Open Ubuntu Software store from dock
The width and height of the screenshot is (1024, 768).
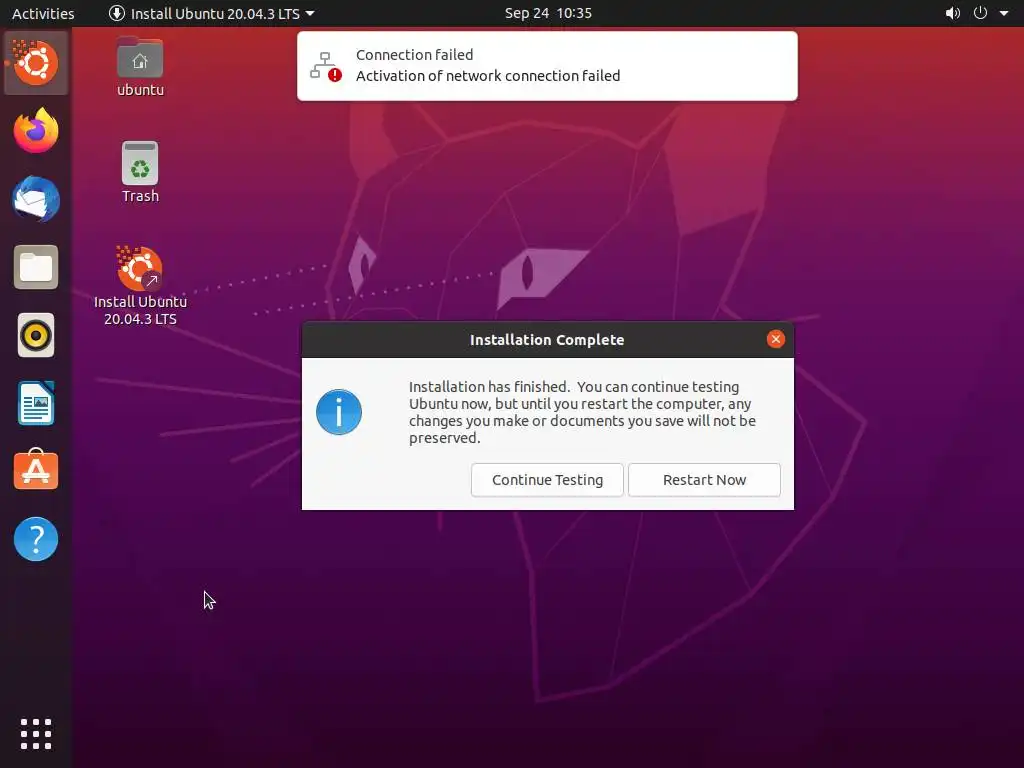(x=36, y=470)
